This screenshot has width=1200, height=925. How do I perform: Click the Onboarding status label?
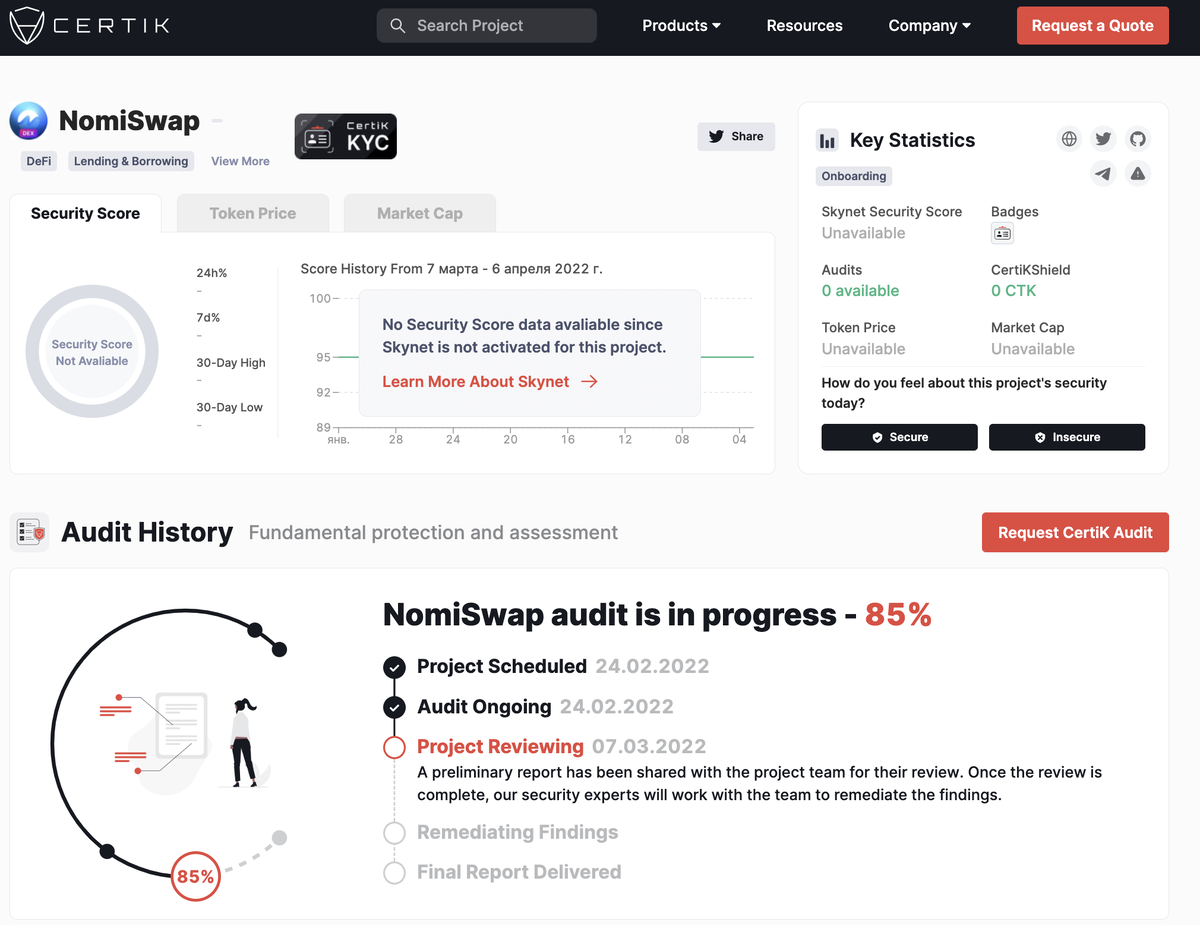[x=854, y=176]
